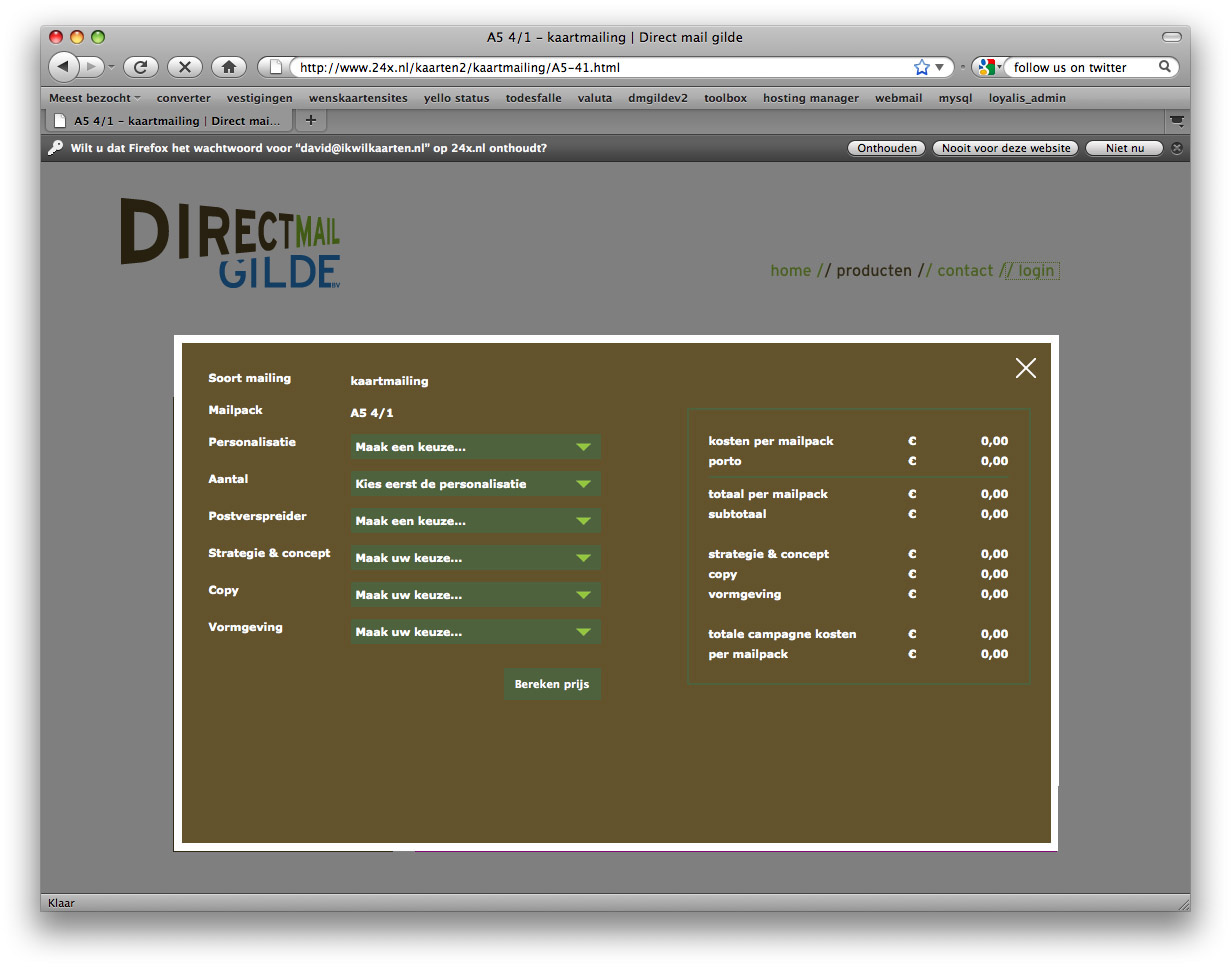1231x967 pixels.
Task: Click the browser Forward arrow button
Action: (91, 67)
